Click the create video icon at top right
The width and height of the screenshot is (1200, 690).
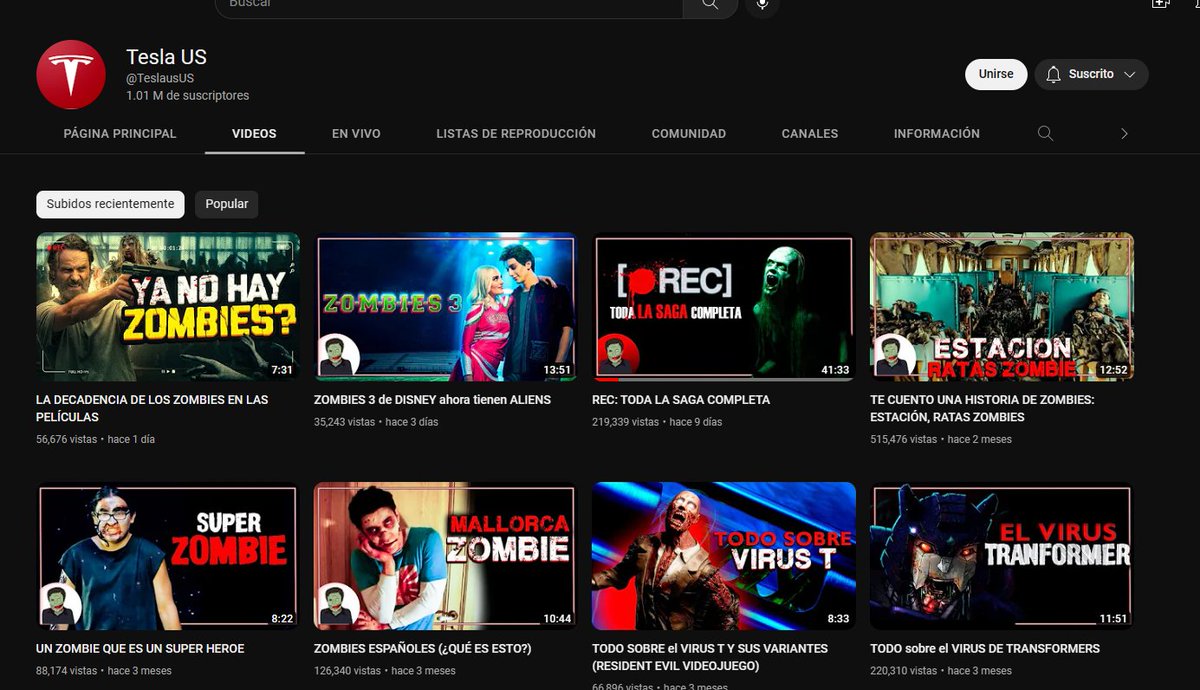pyautogui.click(x=1160, y=4)
